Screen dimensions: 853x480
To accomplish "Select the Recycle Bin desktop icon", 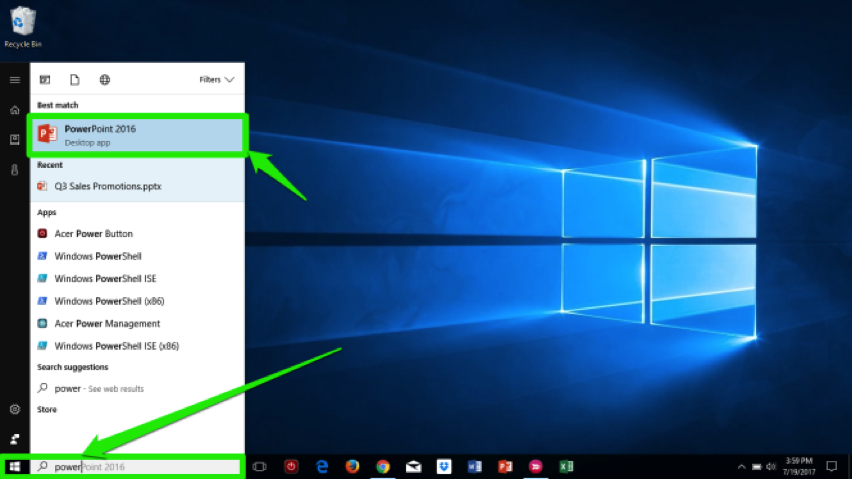I will pyautogui.click(x=23, y=26).
